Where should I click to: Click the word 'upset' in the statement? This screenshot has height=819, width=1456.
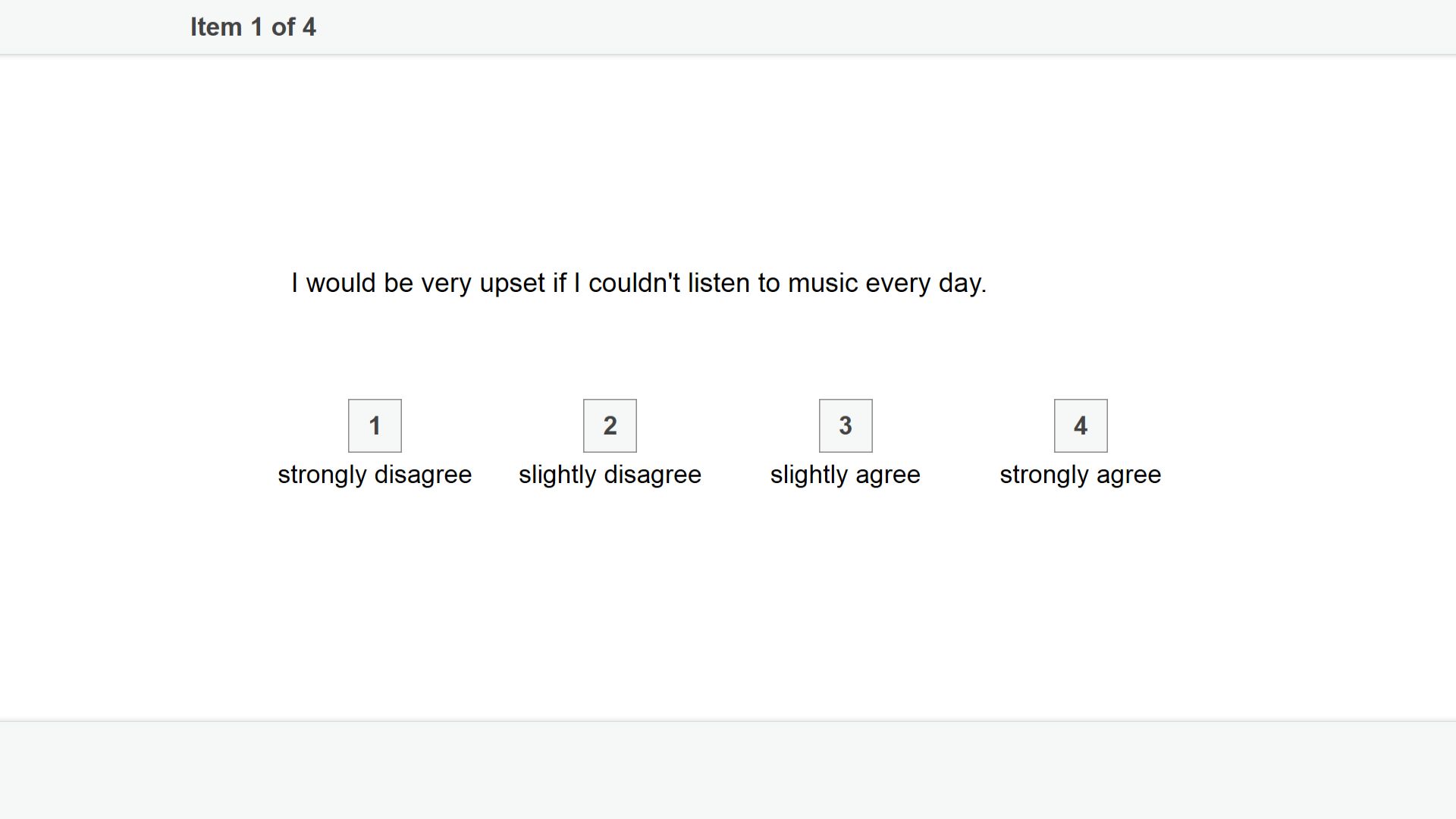512,284
